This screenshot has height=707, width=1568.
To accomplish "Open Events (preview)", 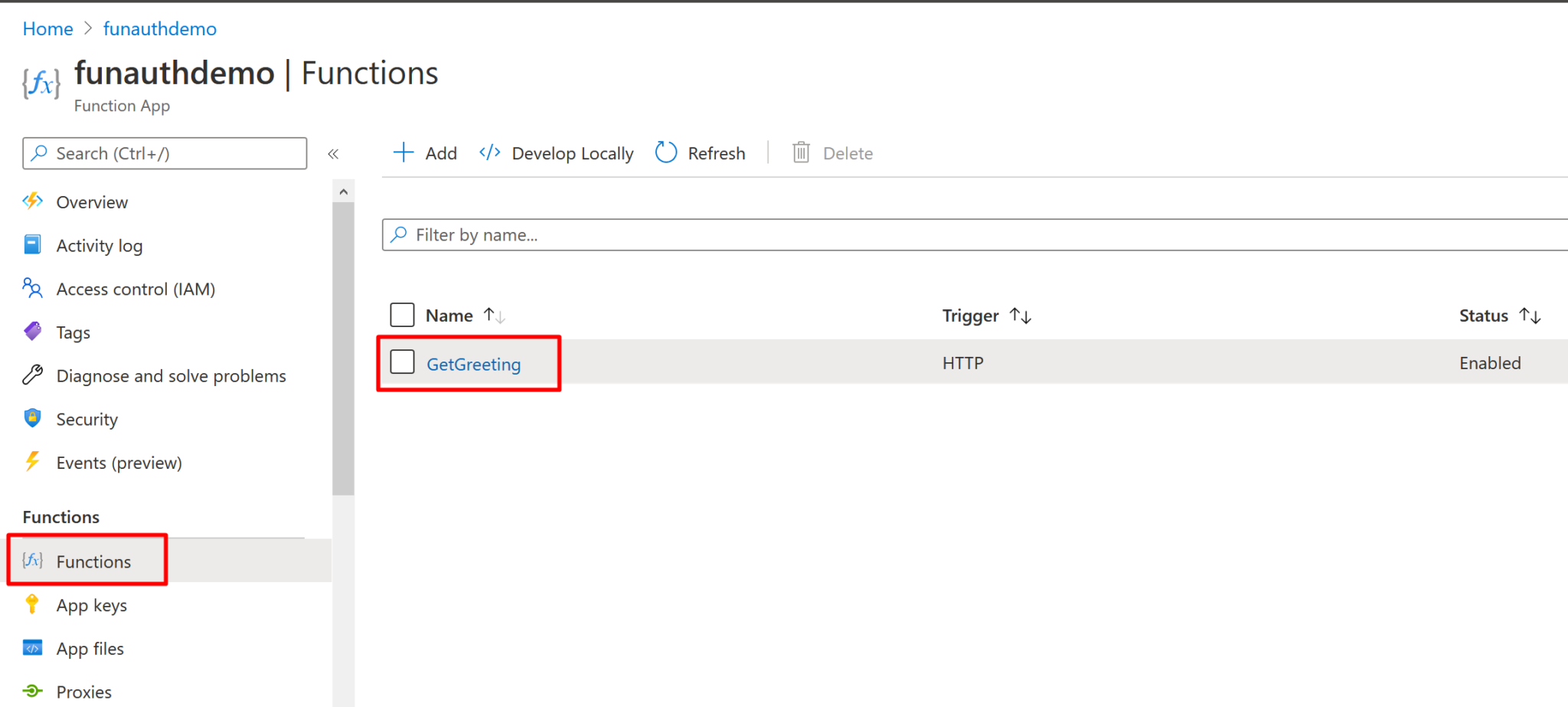I will coord(119,462).
